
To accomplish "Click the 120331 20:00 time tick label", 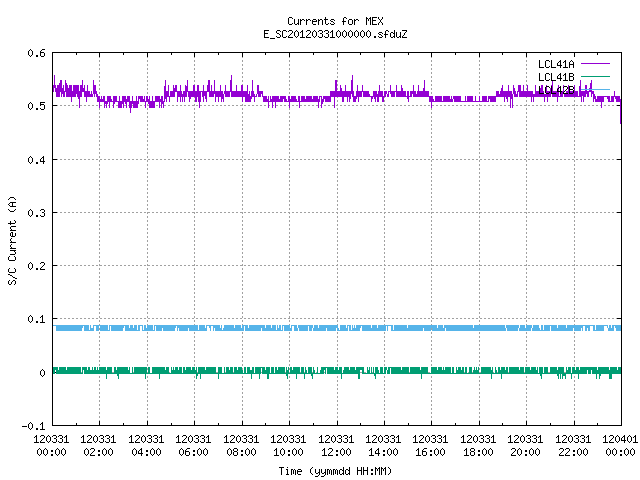I will pyautogui.click(x=525, y=446).
